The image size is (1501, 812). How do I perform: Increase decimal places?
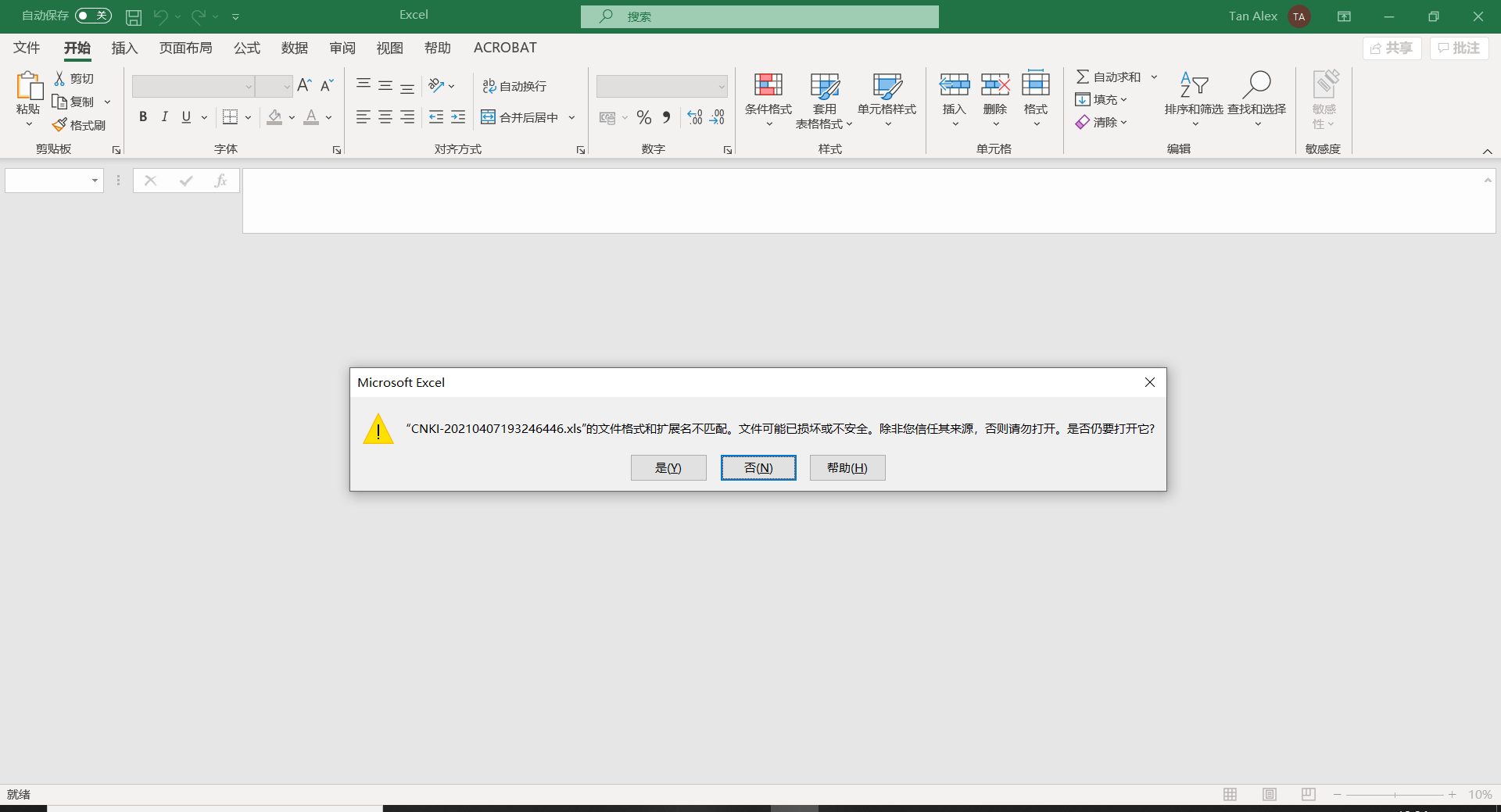tap(695, 117)
